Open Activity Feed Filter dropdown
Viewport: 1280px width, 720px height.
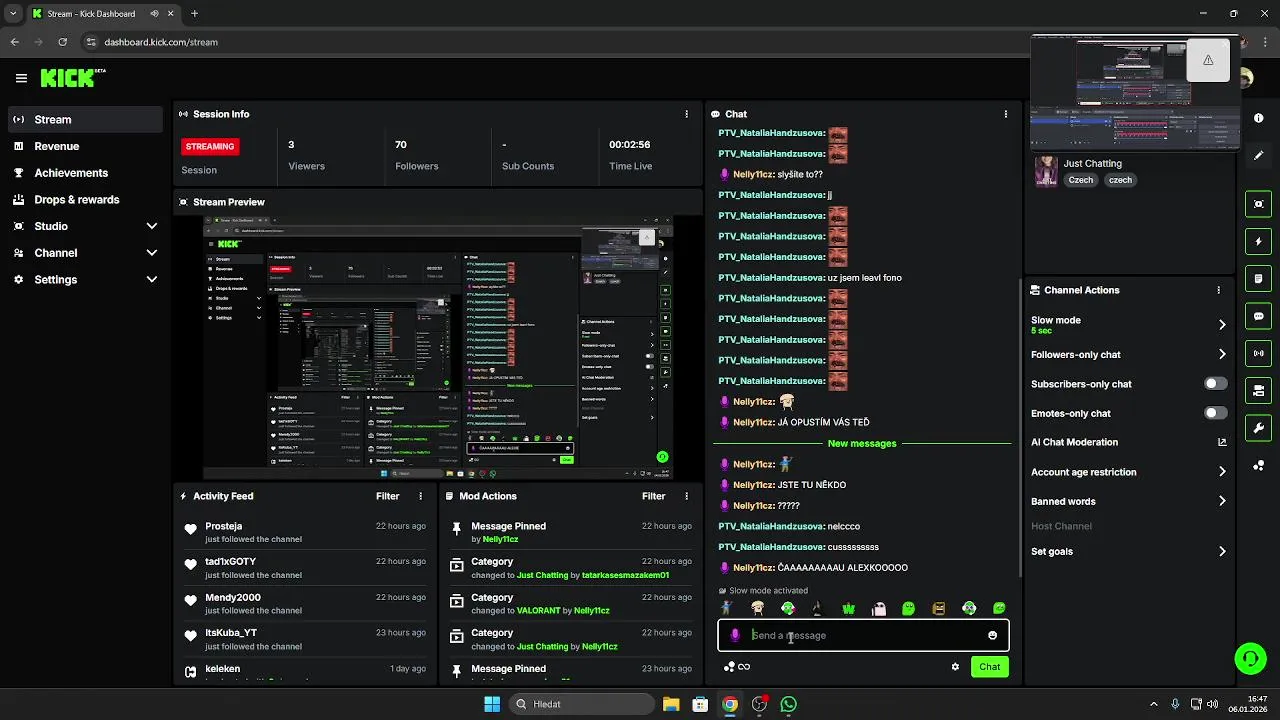point(388,496)
